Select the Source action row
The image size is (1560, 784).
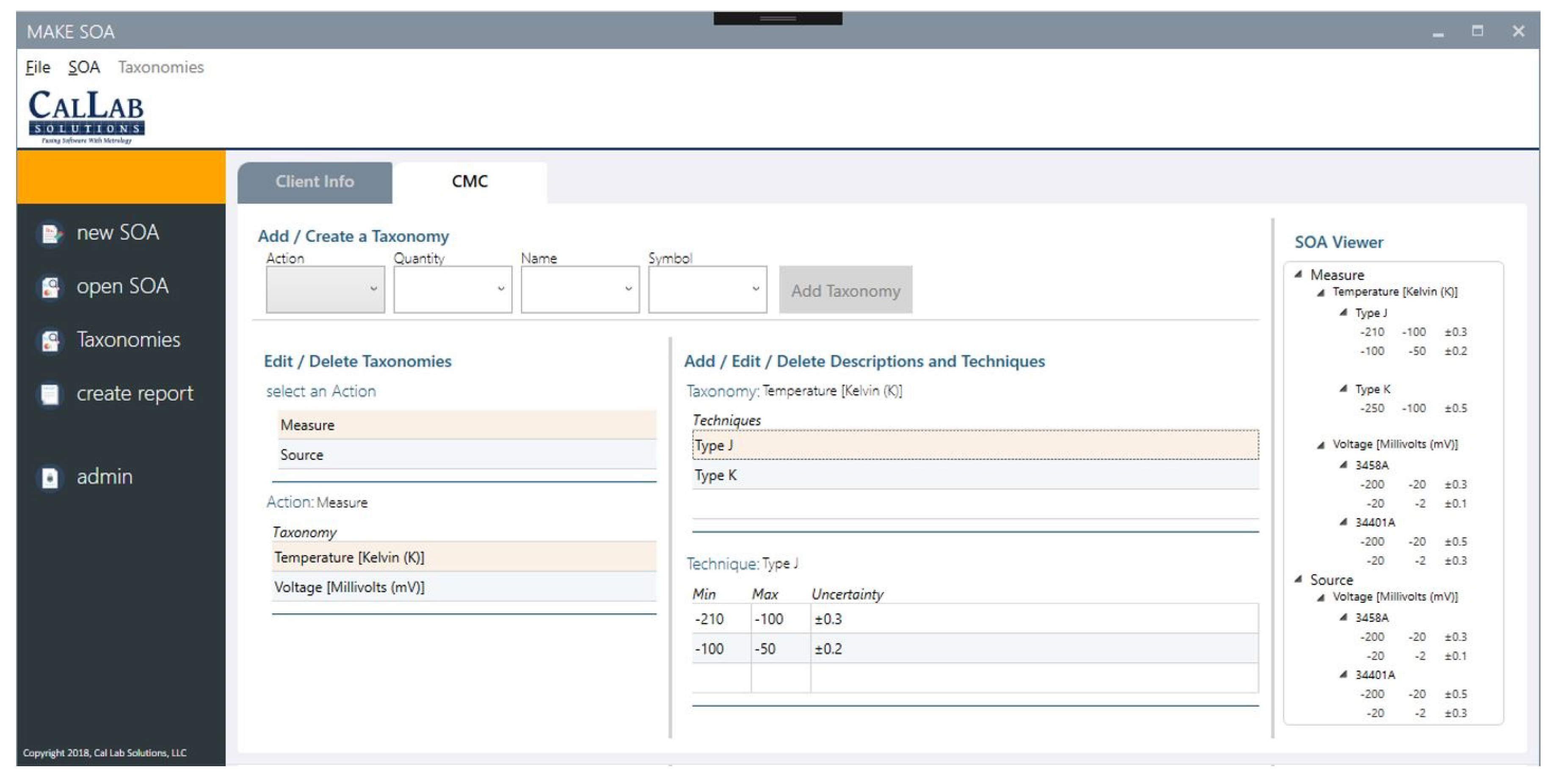pyautogui.click(x=467, y=455)
